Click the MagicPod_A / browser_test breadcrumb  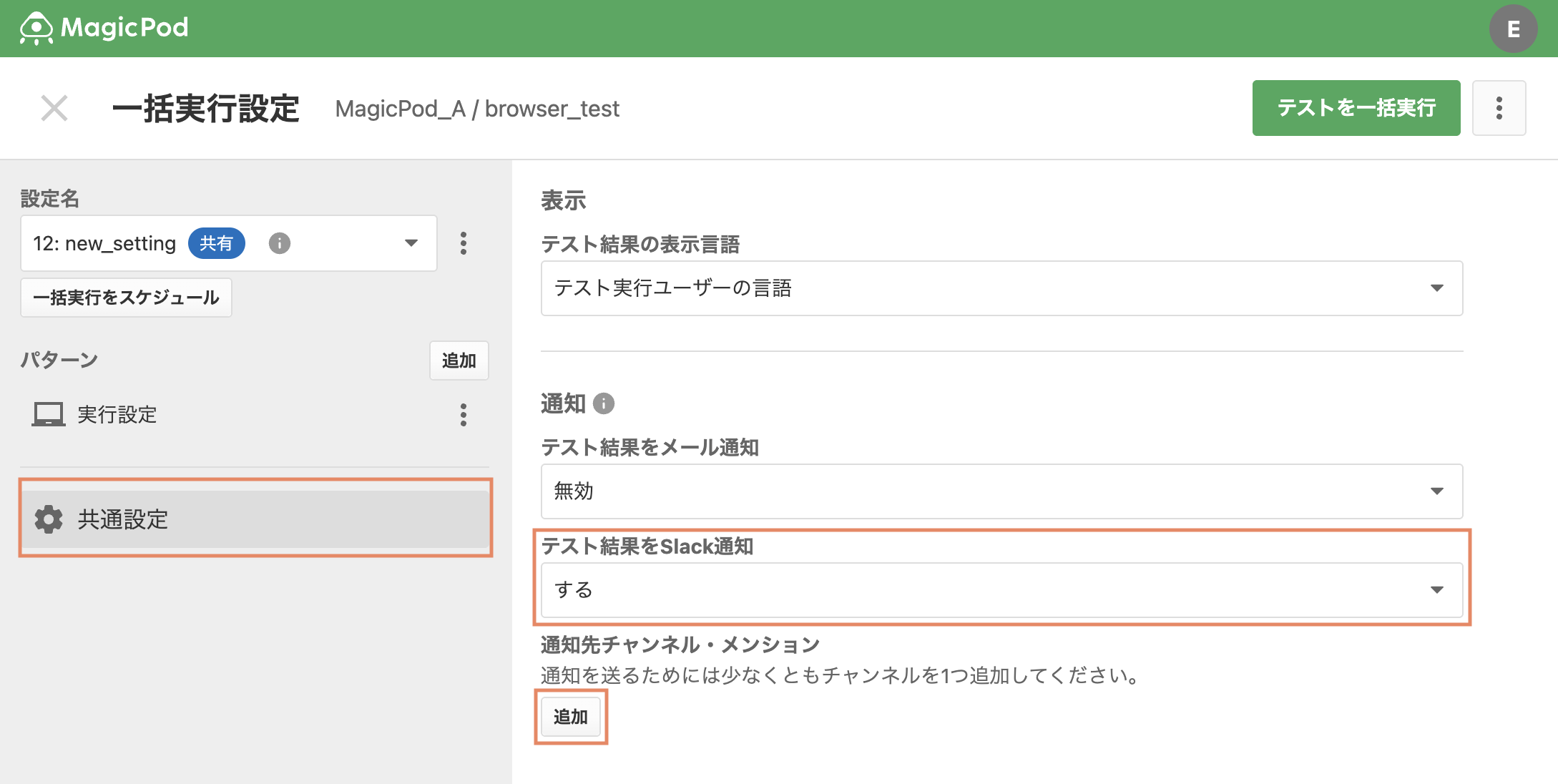(477, 109)
